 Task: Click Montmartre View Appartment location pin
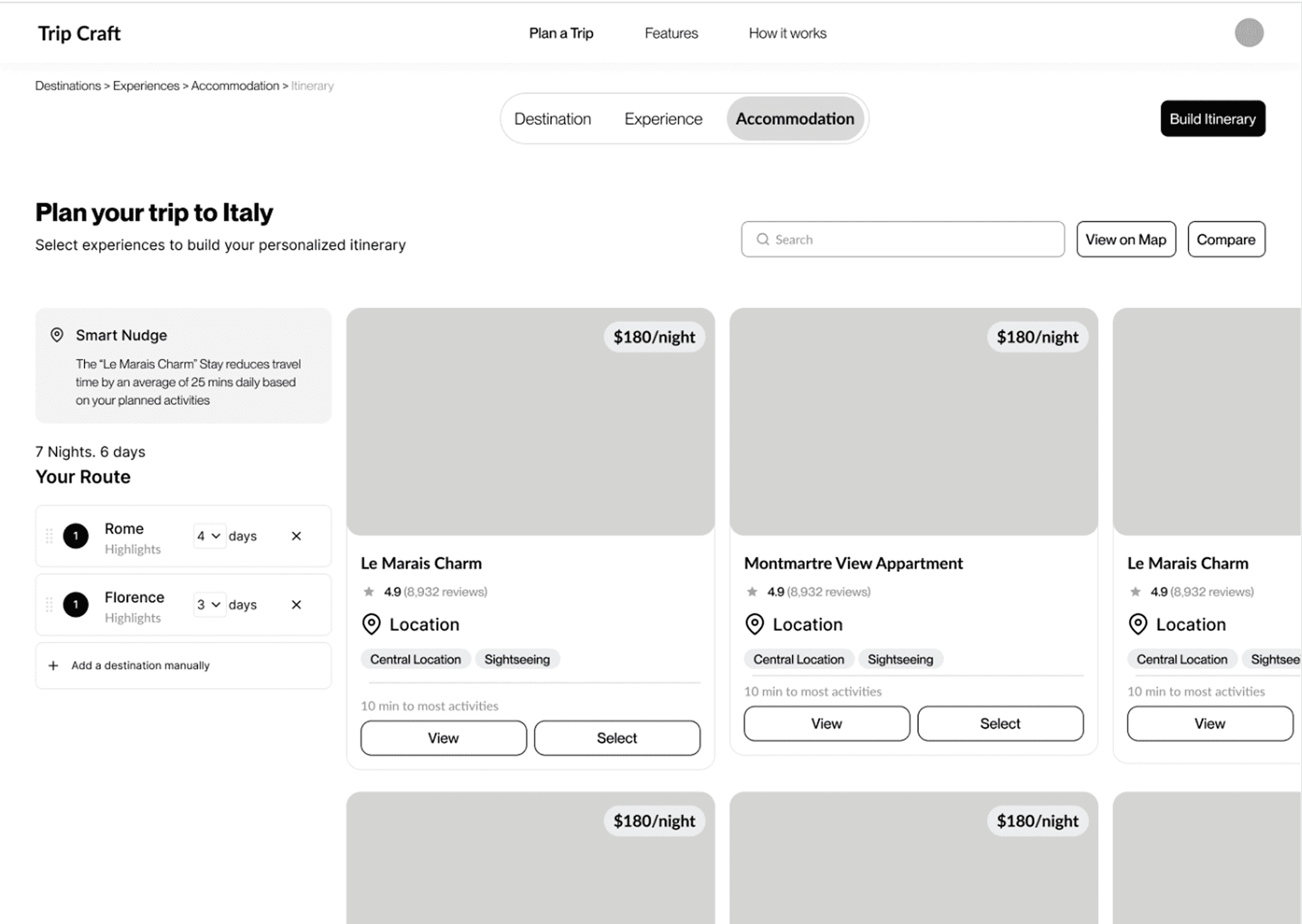coord(754,625)
